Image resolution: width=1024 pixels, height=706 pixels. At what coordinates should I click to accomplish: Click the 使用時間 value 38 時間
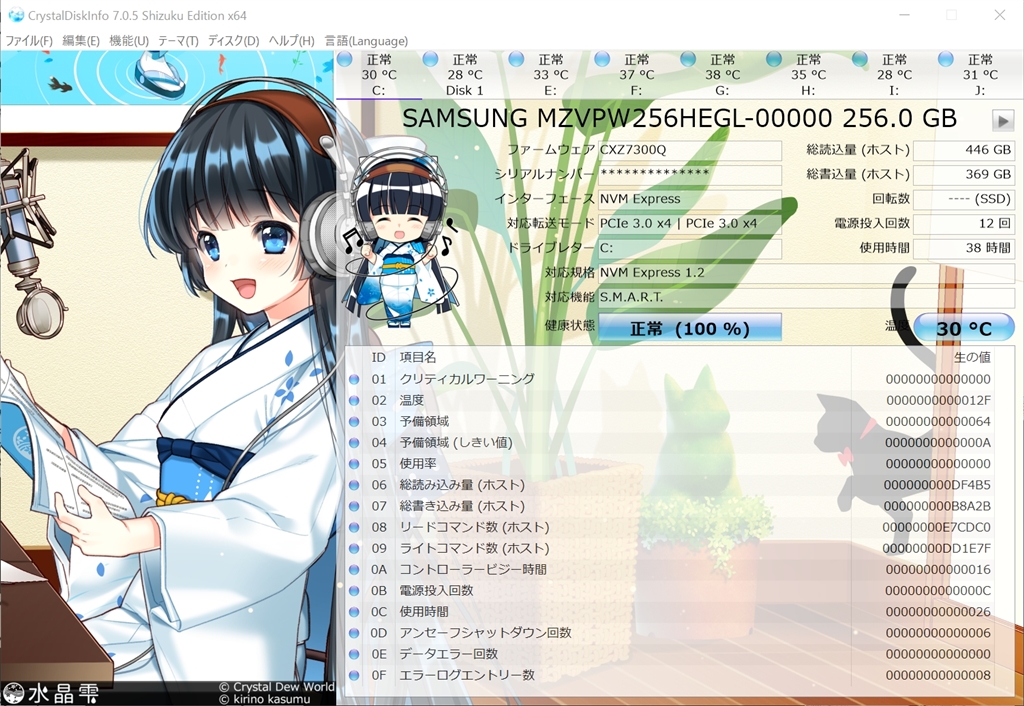[x=964, y=248]
